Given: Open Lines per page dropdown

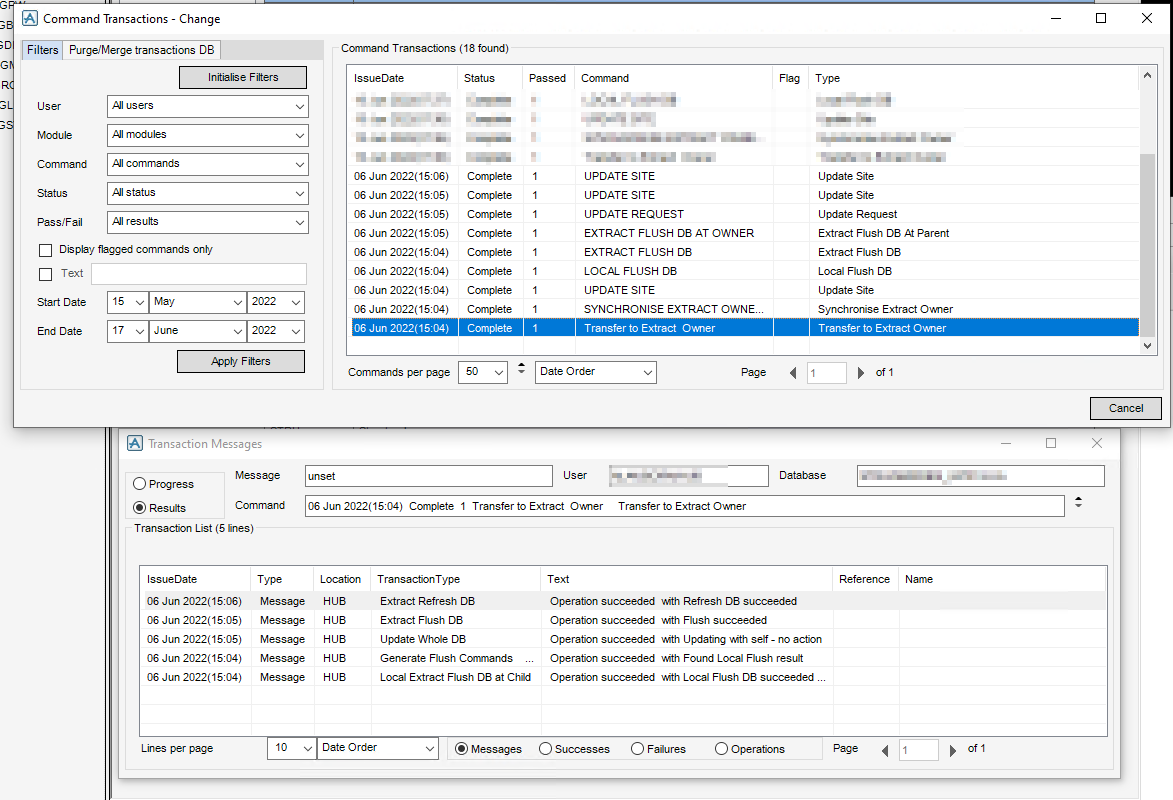Looking at the screenshot, I should click(x=291, y=748).
